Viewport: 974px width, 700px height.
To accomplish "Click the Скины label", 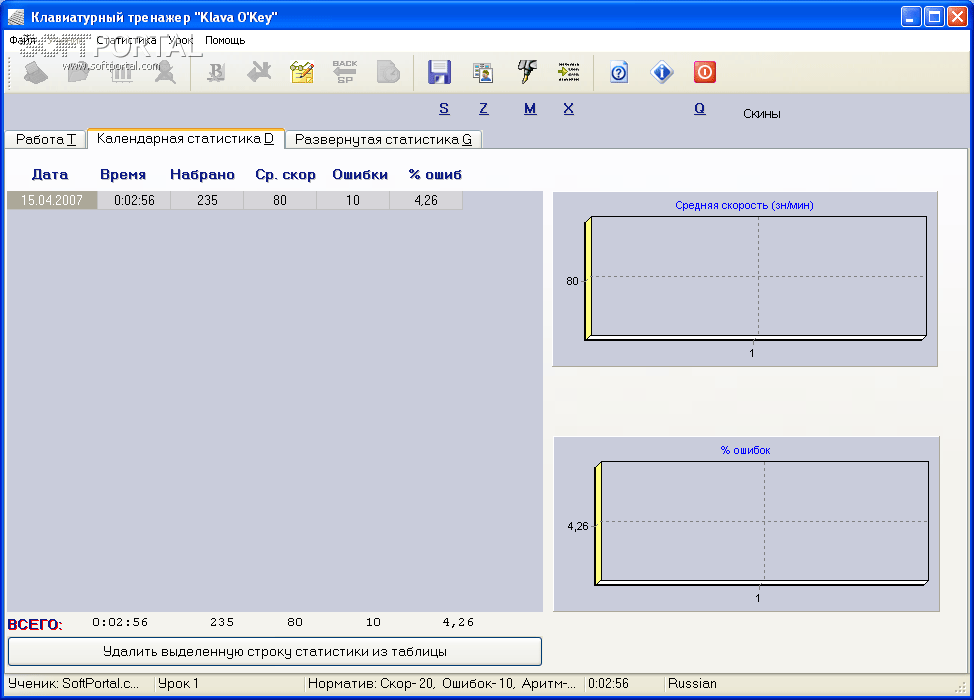I will 762,114.
